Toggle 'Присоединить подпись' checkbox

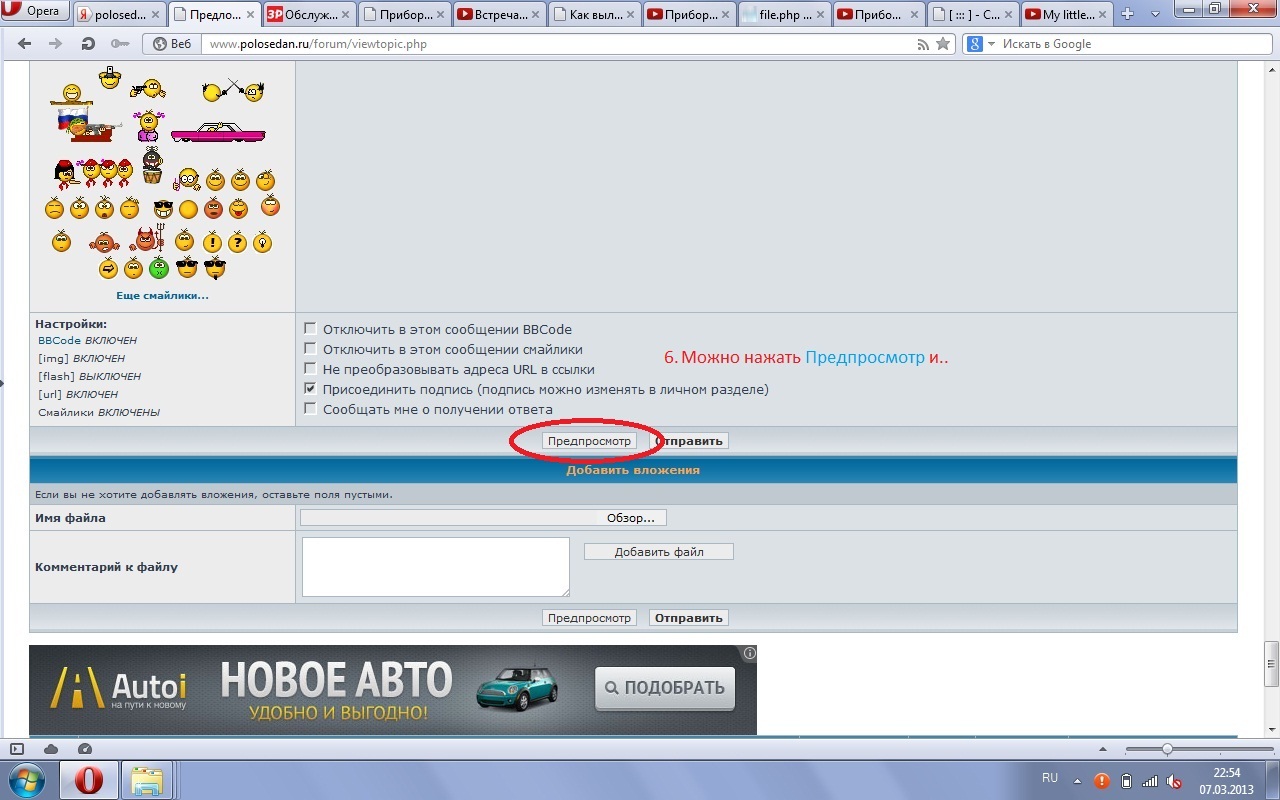tap(310, 389)
